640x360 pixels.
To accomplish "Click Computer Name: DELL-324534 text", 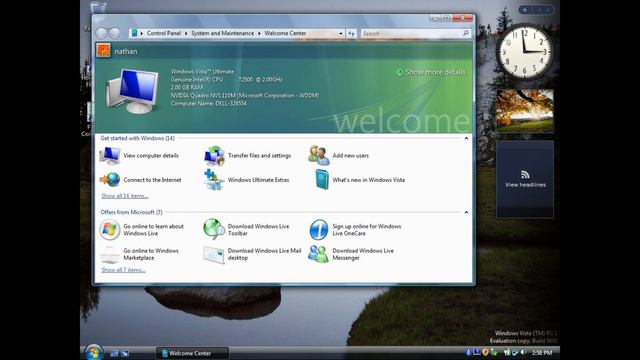I will (209, 104).
